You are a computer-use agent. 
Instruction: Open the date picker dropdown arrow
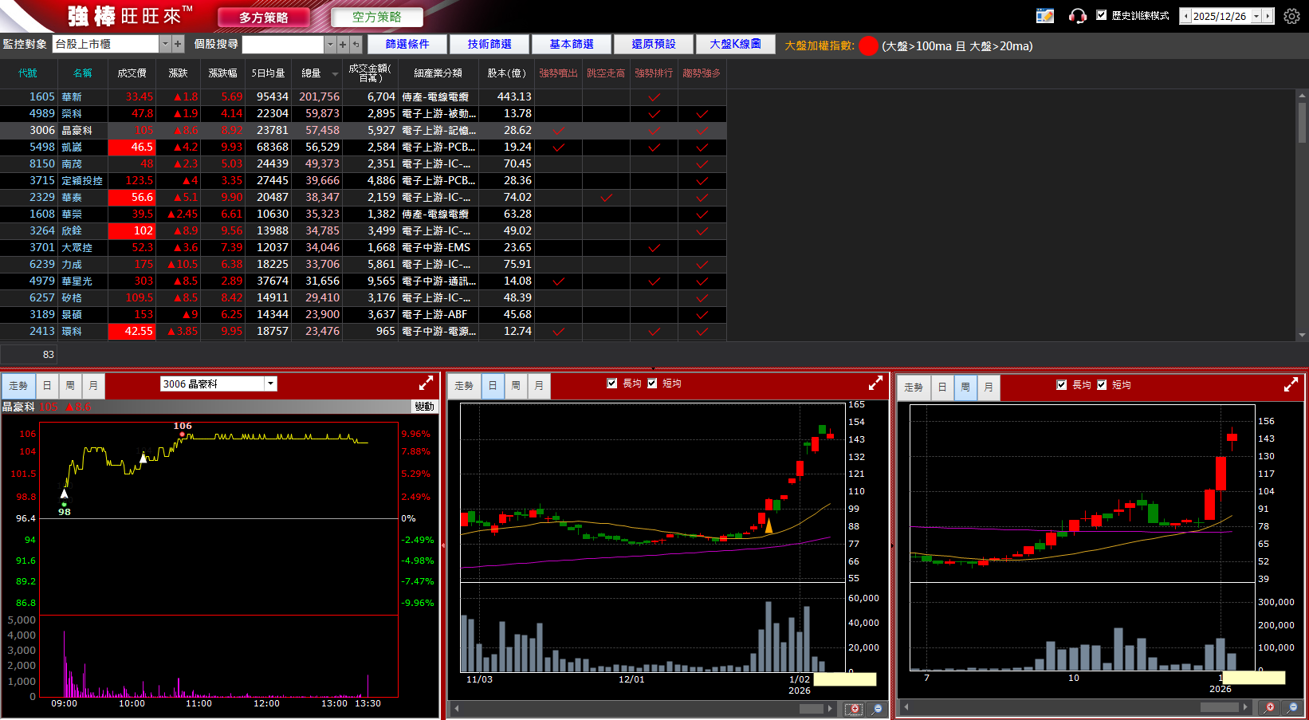click(1257, 16)
